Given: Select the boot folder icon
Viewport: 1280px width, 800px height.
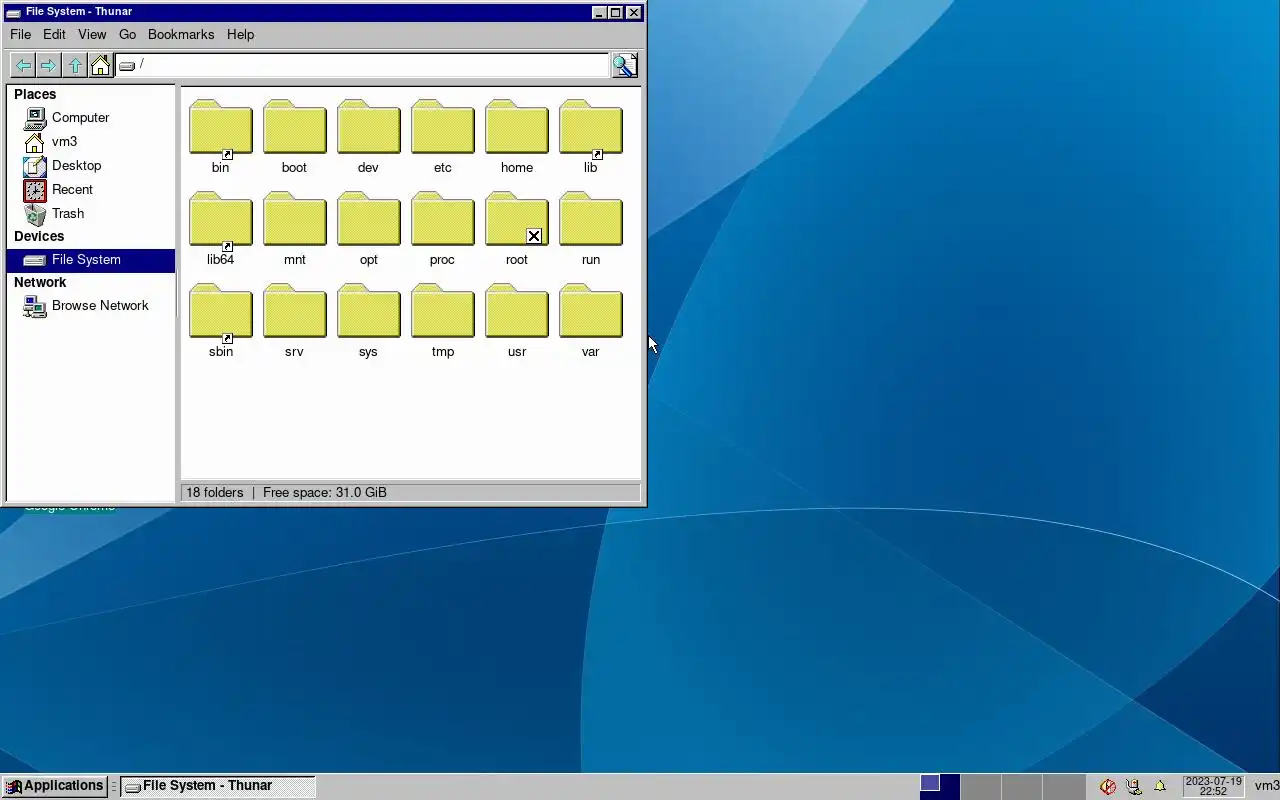Looking at the screenshot, I should [295, 127].
